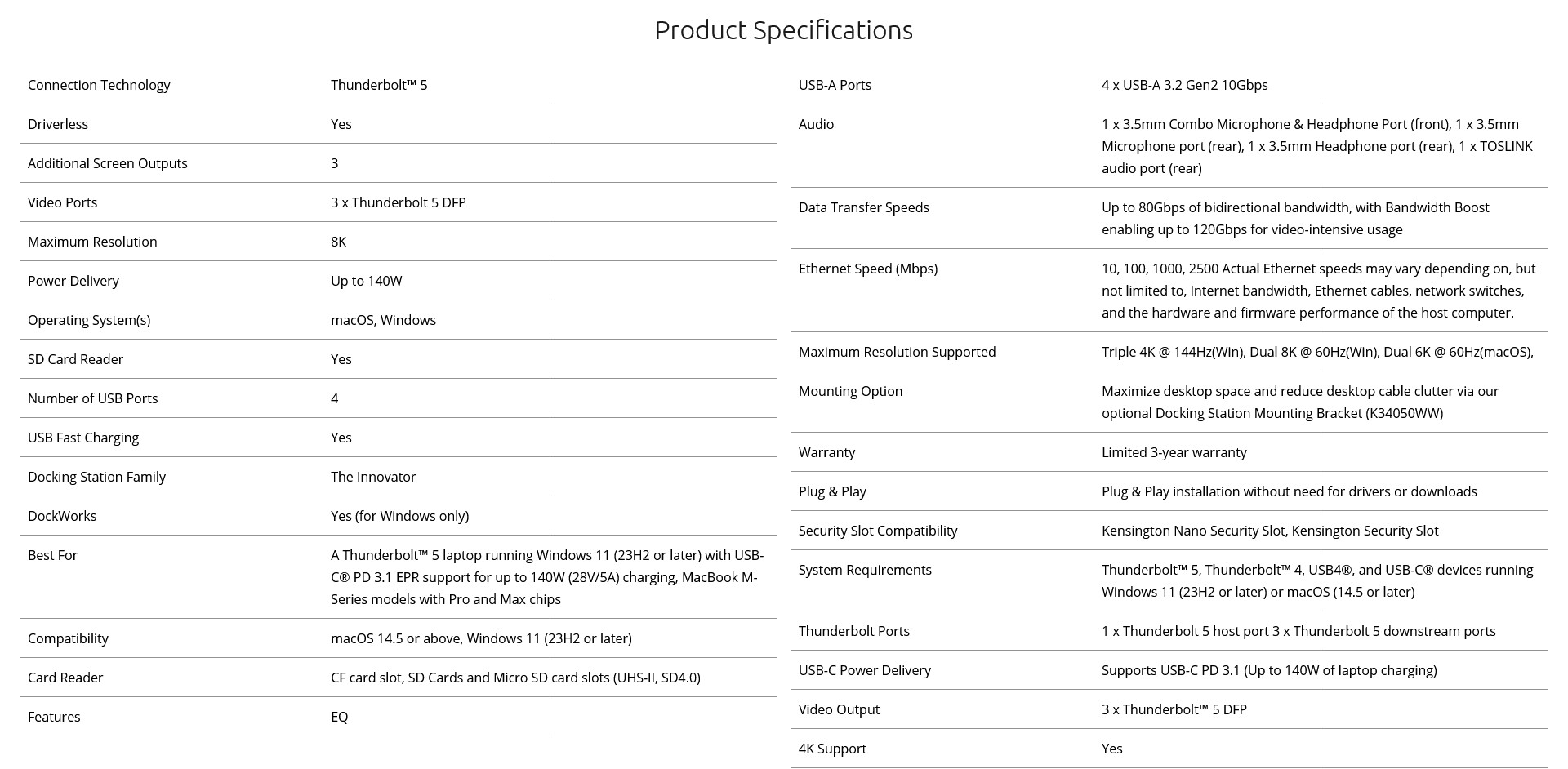The height and width of the screenshot is (769, 1568).
Task: Click the macOS, Windows operating systems value
Action: [x=383, y=320]
